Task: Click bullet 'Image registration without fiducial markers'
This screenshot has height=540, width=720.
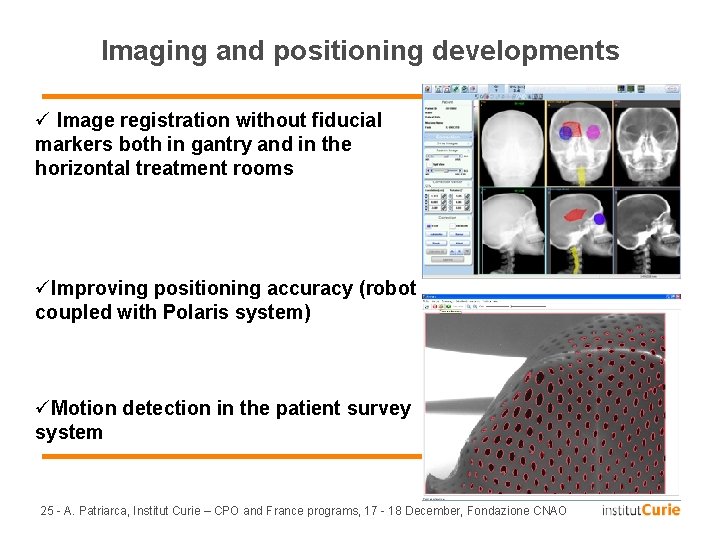Action: tap(219, 120)
